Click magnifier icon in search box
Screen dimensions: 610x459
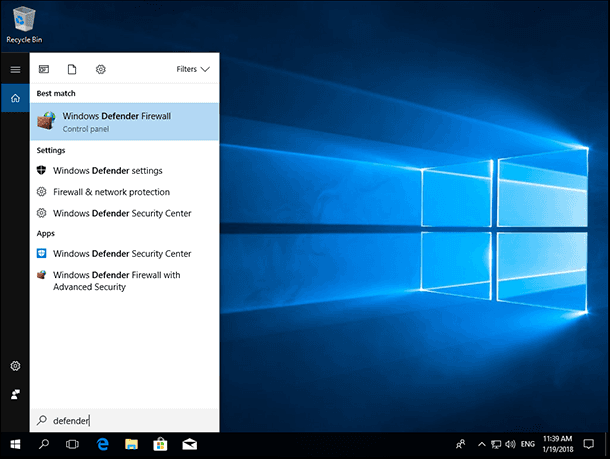(x=42, y=420)
